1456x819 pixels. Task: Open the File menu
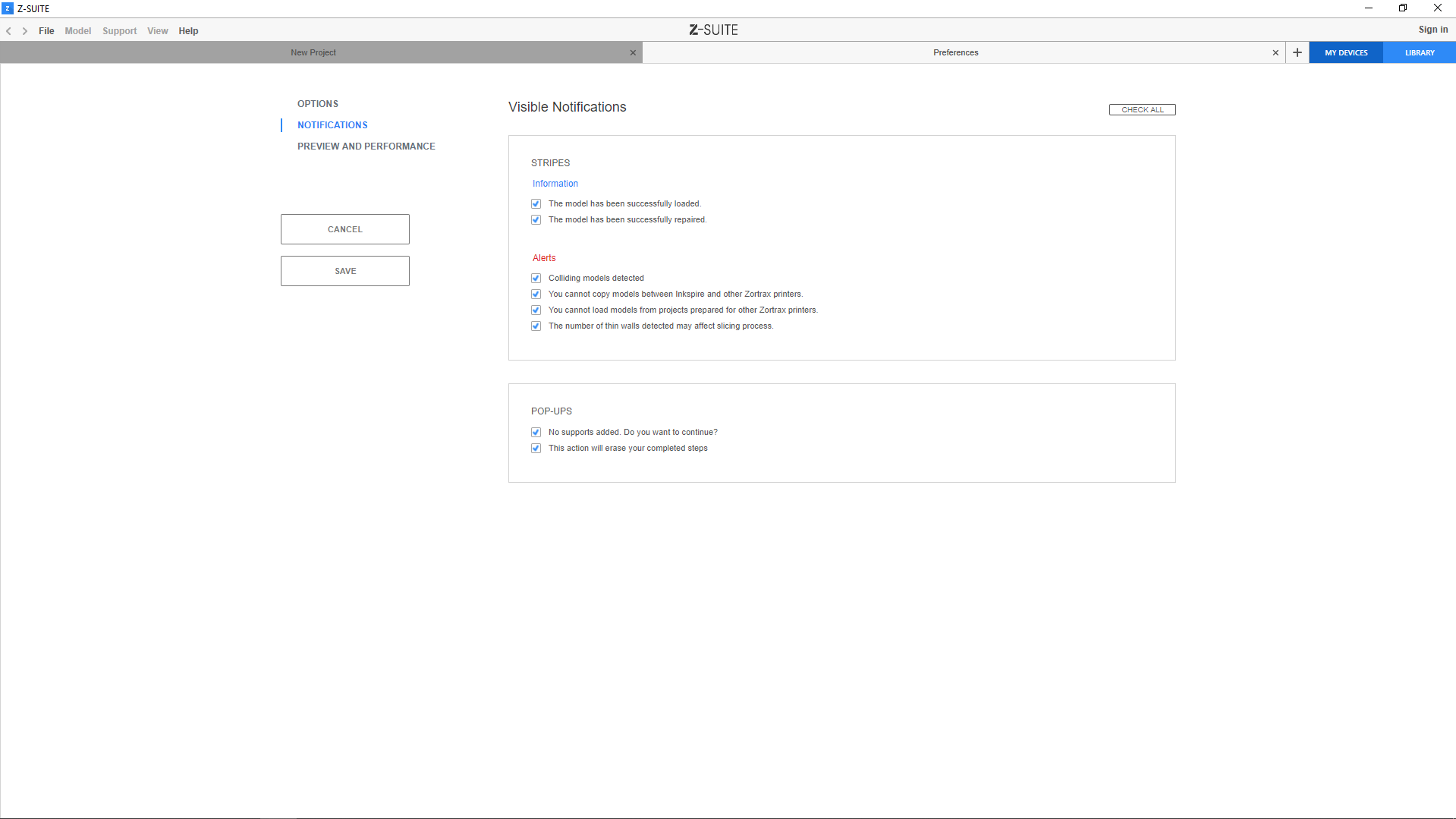pyautogui.click(x=46, y=31)
